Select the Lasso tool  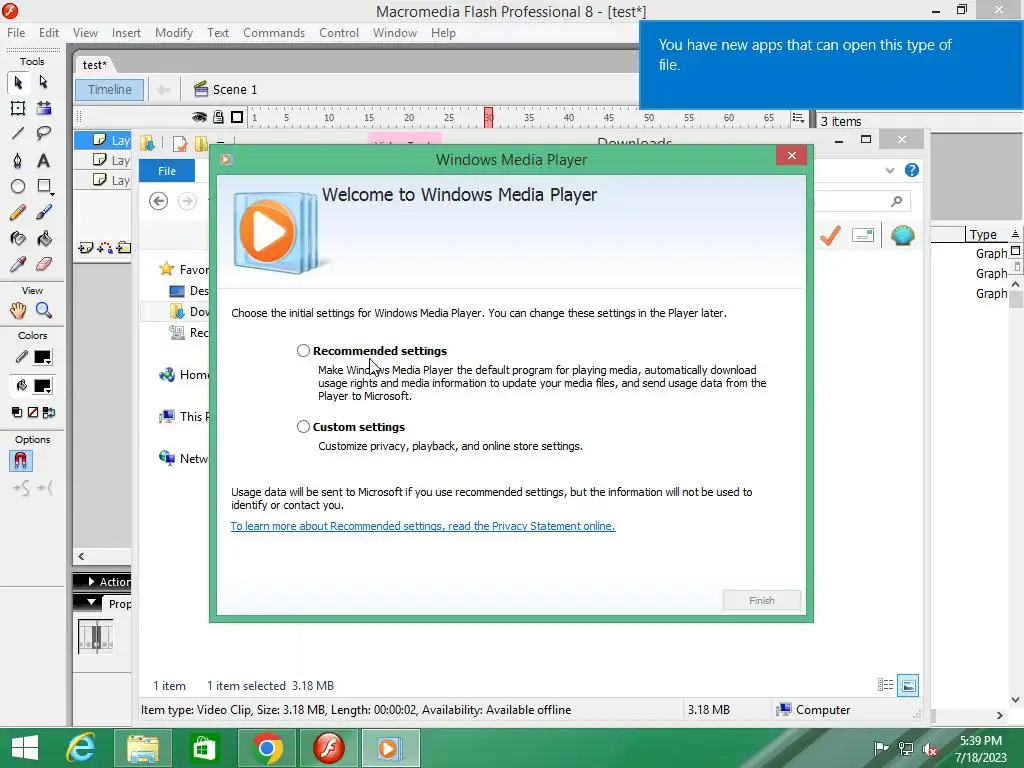(x=44, y=134)
